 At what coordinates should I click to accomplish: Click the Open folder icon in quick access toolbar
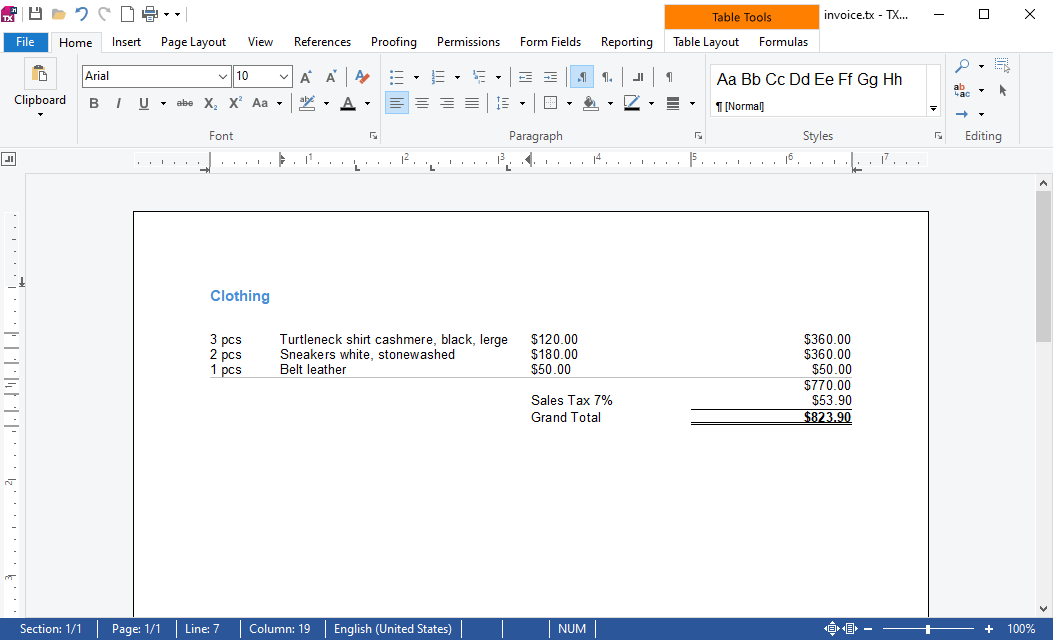click(58, 14)
